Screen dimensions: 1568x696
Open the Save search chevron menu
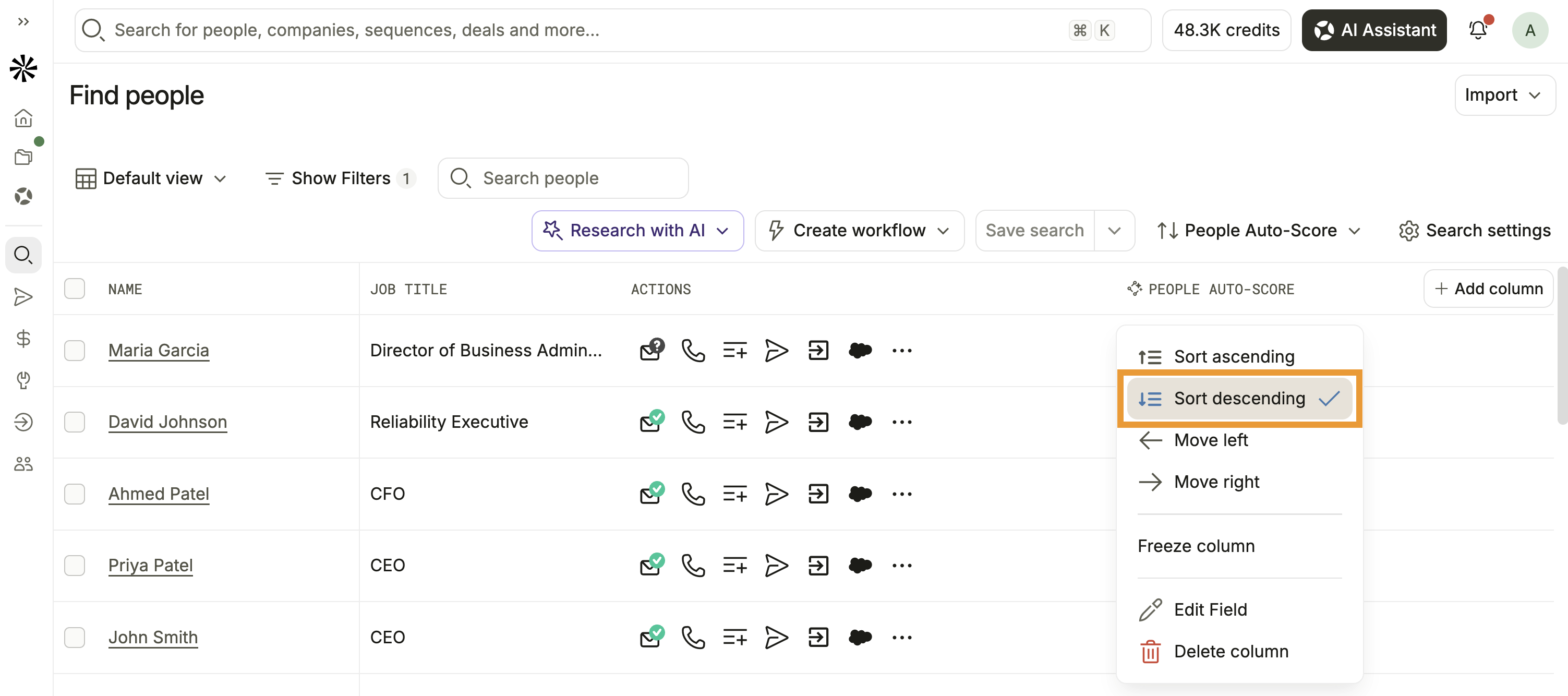[1114, 231]
